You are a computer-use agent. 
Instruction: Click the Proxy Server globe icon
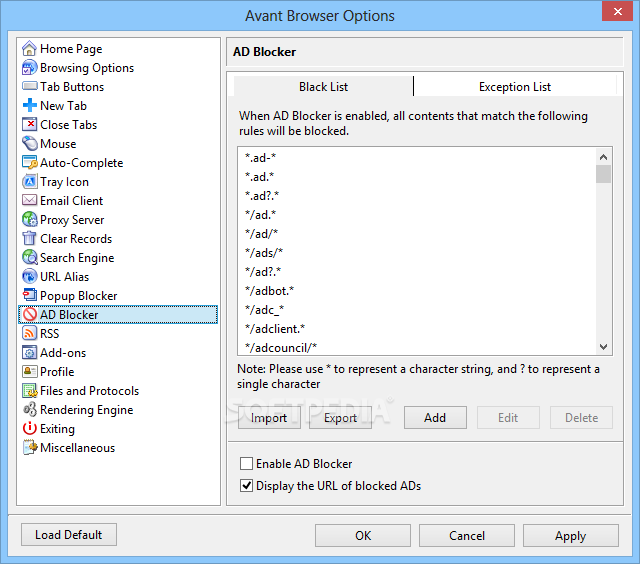pyautogui.click(x=29, y=220)
